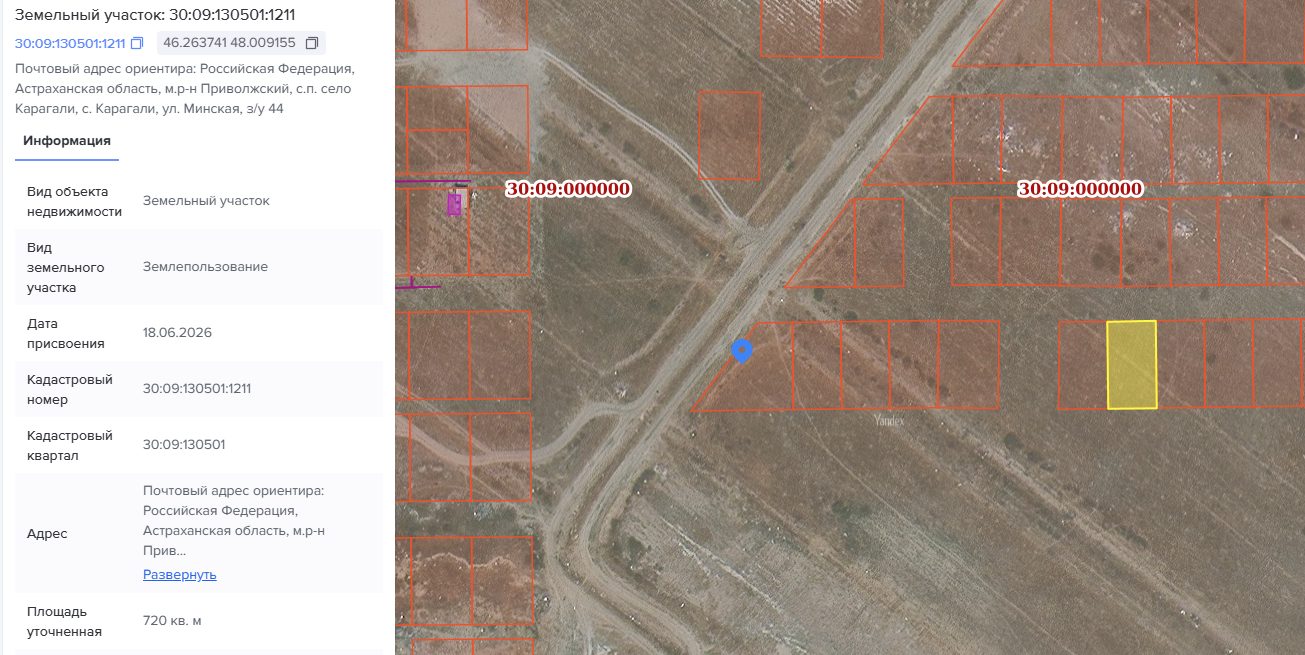Switch to the Информация tab
The height and width of the screenshot is (655, 1305).
click(67, 141)
